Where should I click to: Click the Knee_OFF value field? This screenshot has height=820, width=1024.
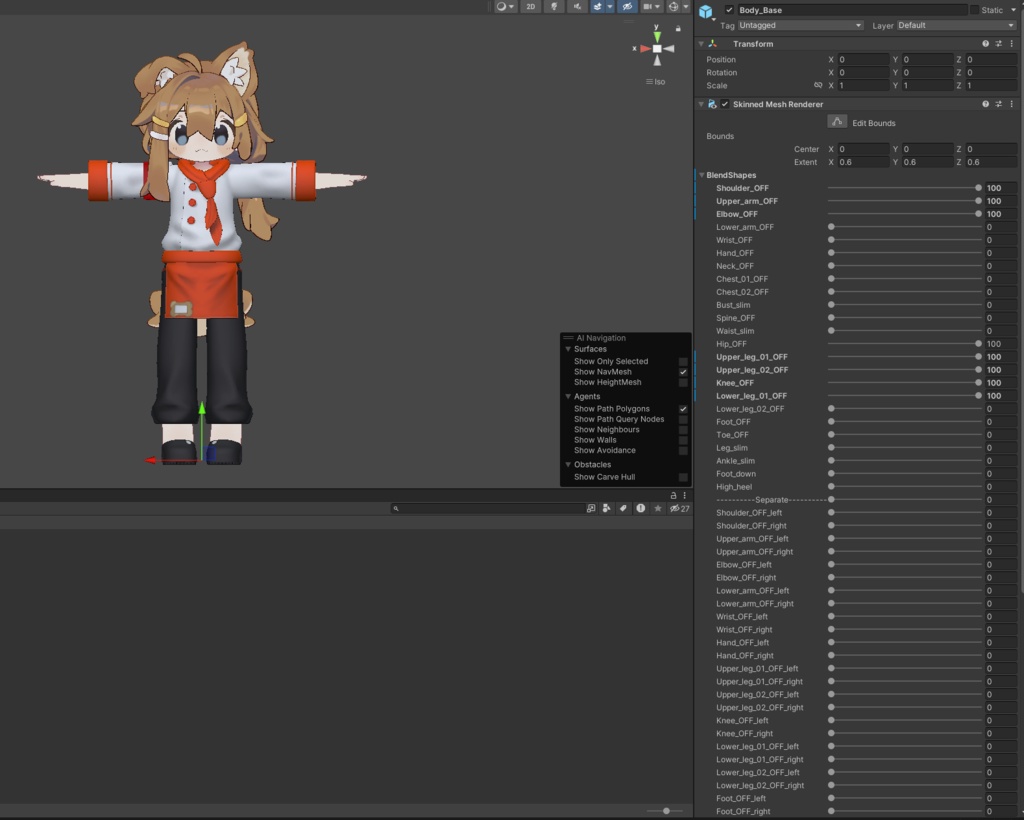tap(1000, 383)
